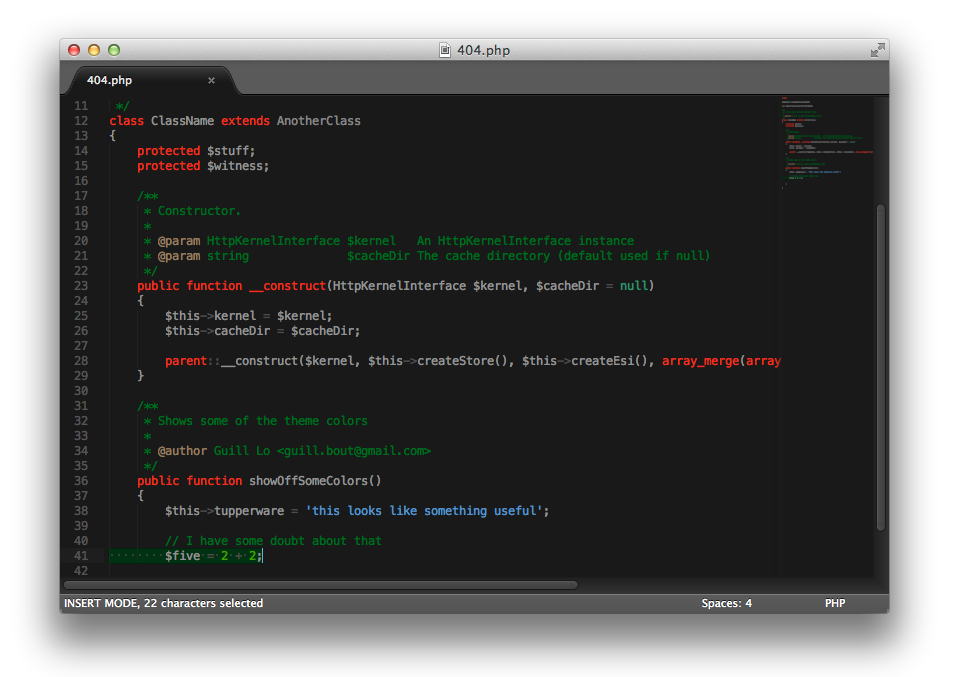Click the 'Constructor.' comment text

tap(199, 211)
